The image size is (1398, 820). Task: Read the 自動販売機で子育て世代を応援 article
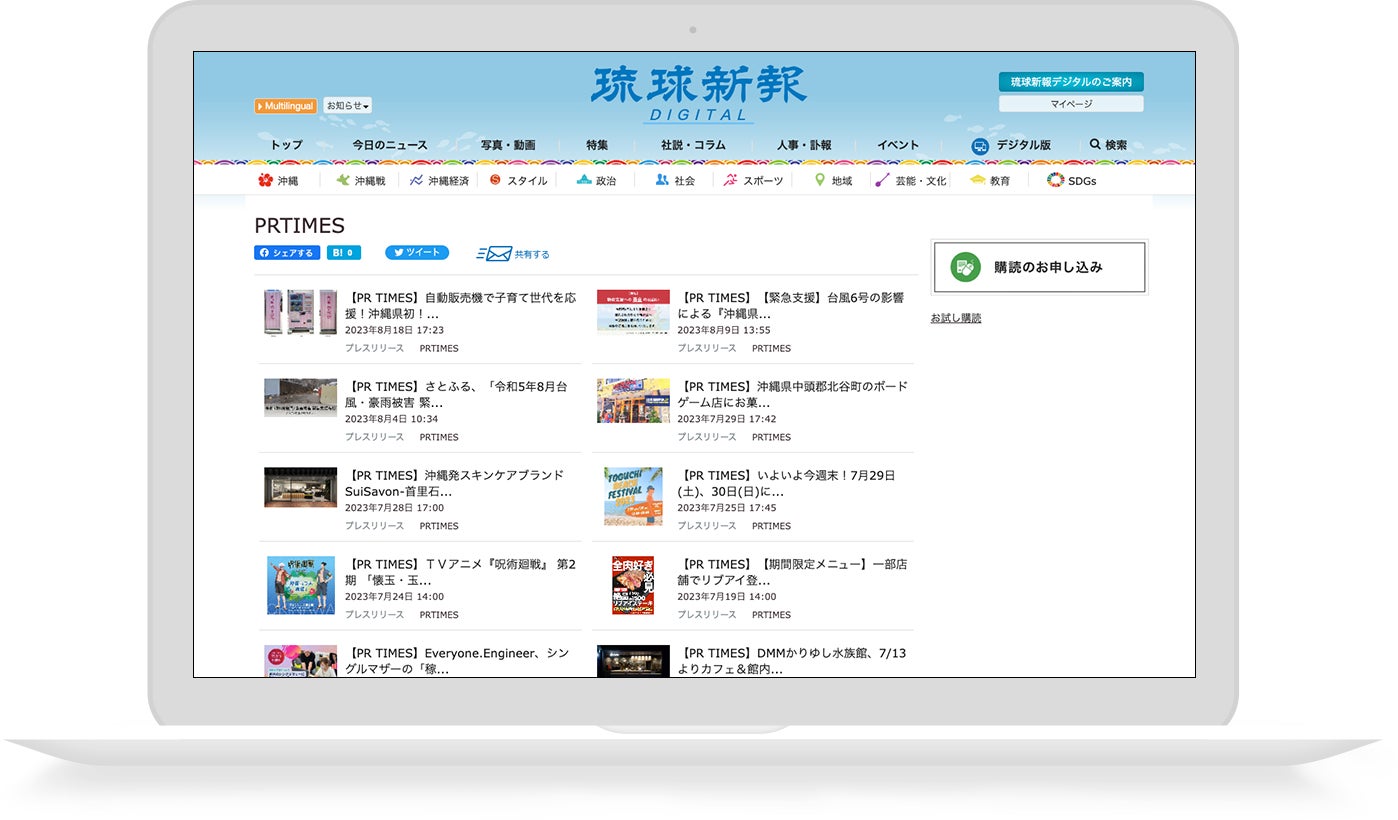click(460, 306)
